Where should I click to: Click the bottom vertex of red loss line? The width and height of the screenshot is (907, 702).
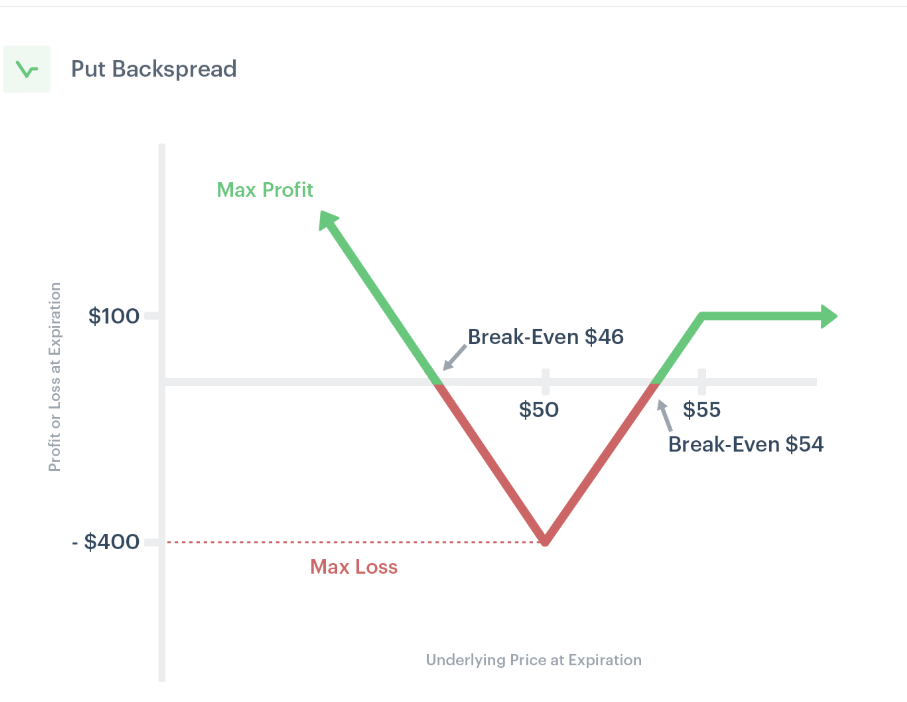545,540
